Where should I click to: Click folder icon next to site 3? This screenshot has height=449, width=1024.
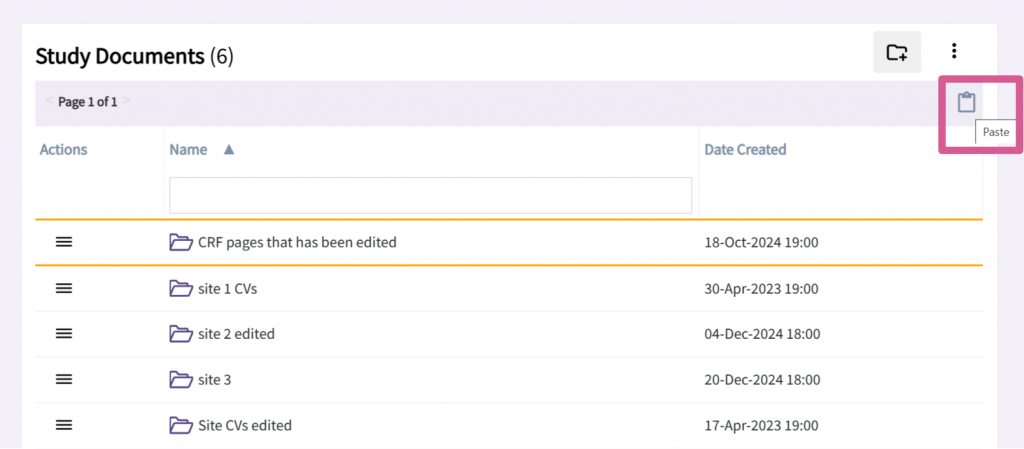point(181,379)
